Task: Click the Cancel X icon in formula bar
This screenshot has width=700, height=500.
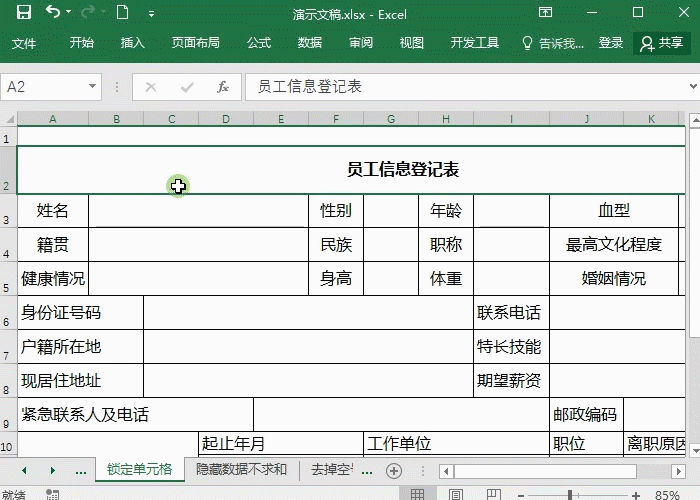Action: (151, 87)
